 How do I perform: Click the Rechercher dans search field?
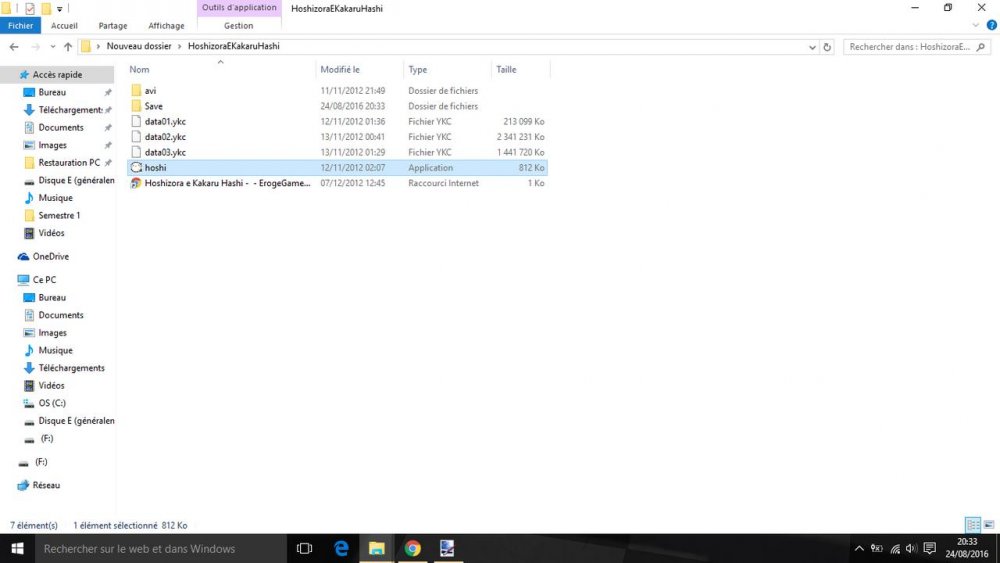[910, 47]
